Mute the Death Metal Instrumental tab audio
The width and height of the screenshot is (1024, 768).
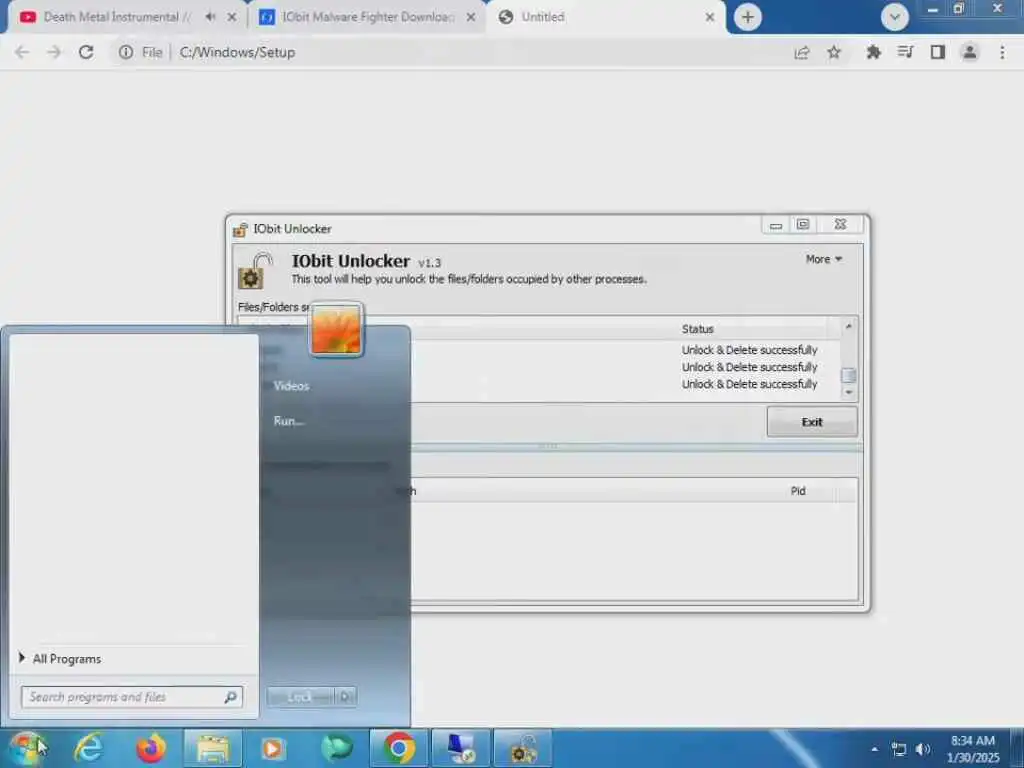(x=210, y=17)
